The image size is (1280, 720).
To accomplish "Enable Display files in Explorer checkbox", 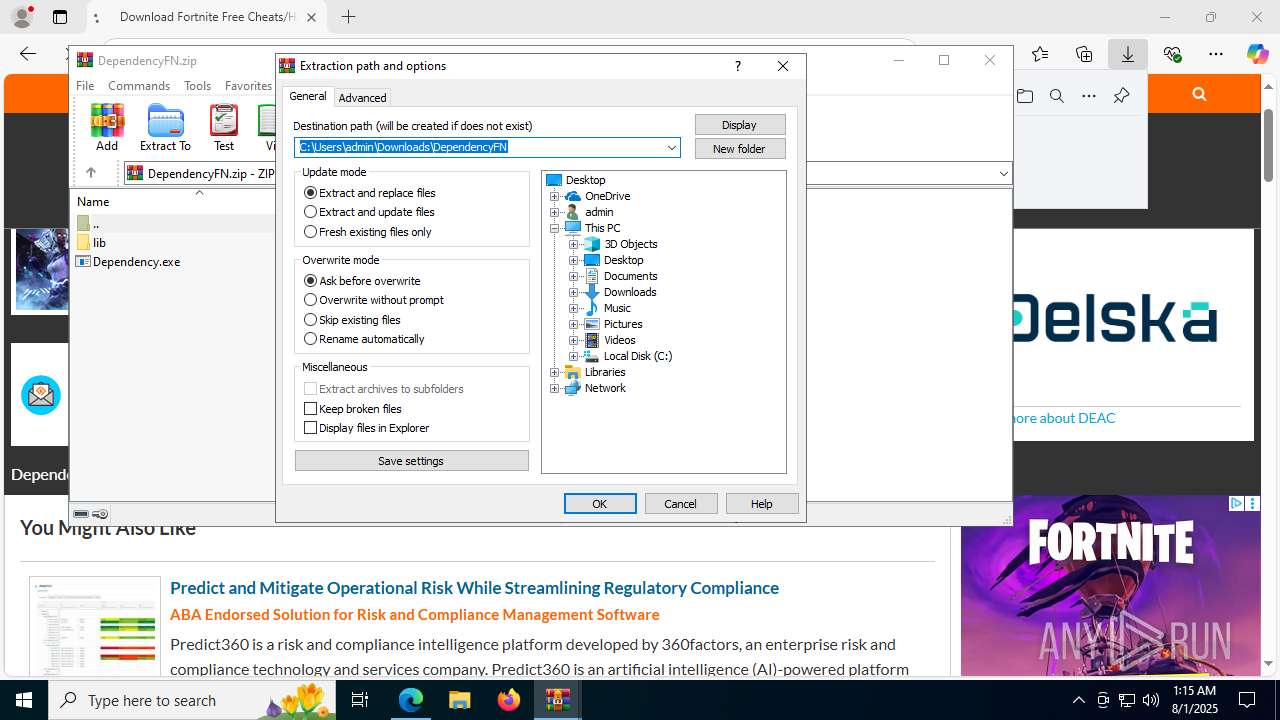I will click(x=366, y=428).
